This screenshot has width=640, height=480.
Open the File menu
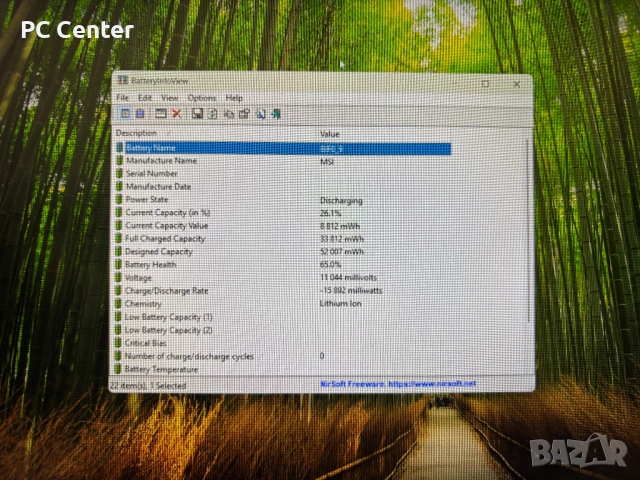coord(123,98)
